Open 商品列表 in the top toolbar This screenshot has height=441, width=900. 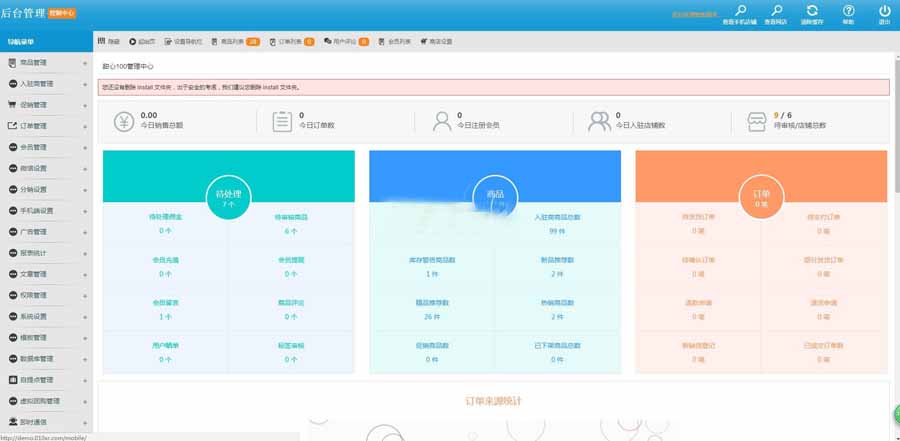coord(233,42)
